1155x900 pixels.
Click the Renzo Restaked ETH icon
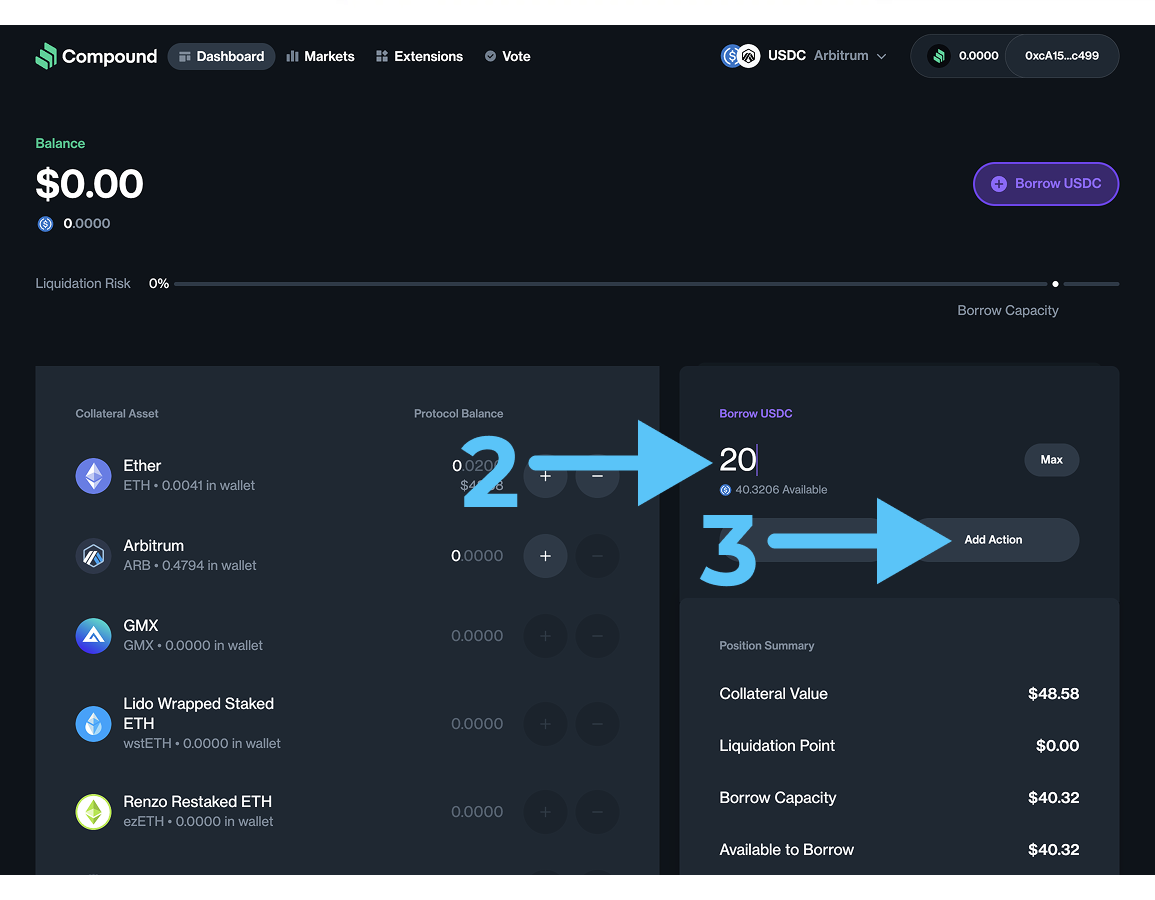click(94, 811)
